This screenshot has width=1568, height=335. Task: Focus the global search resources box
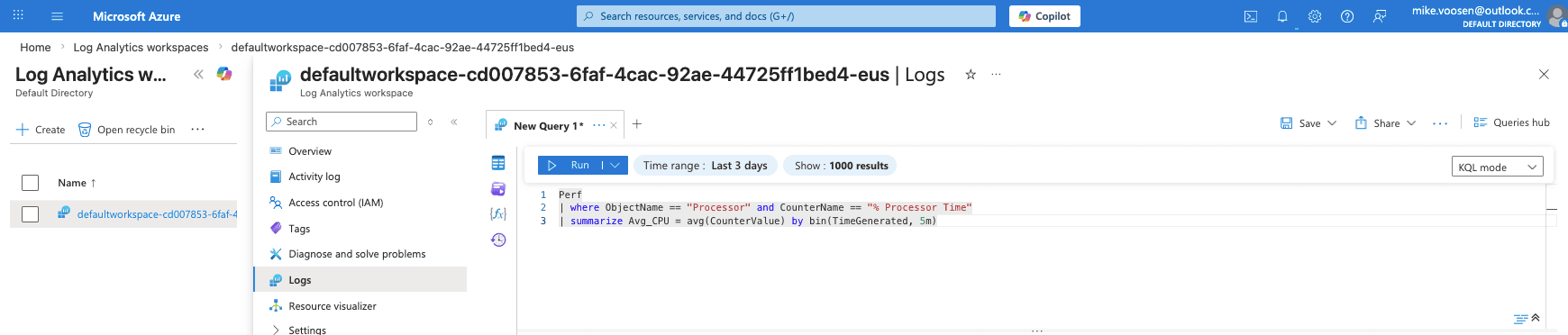click(x=786, y=16)
